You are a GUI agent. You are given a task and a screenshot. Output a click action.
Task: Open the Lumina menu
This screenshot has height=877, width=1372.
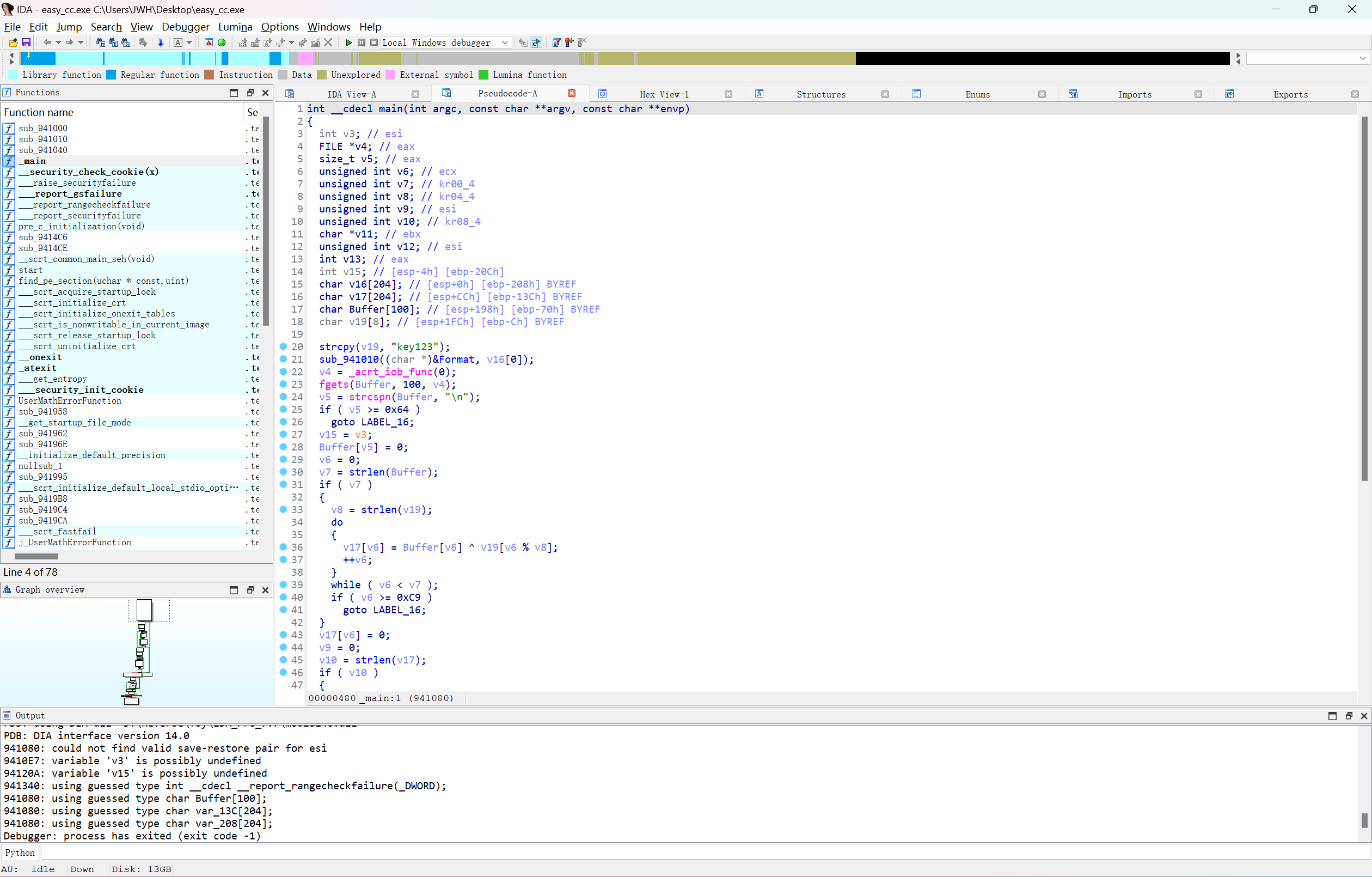[235, 27]
